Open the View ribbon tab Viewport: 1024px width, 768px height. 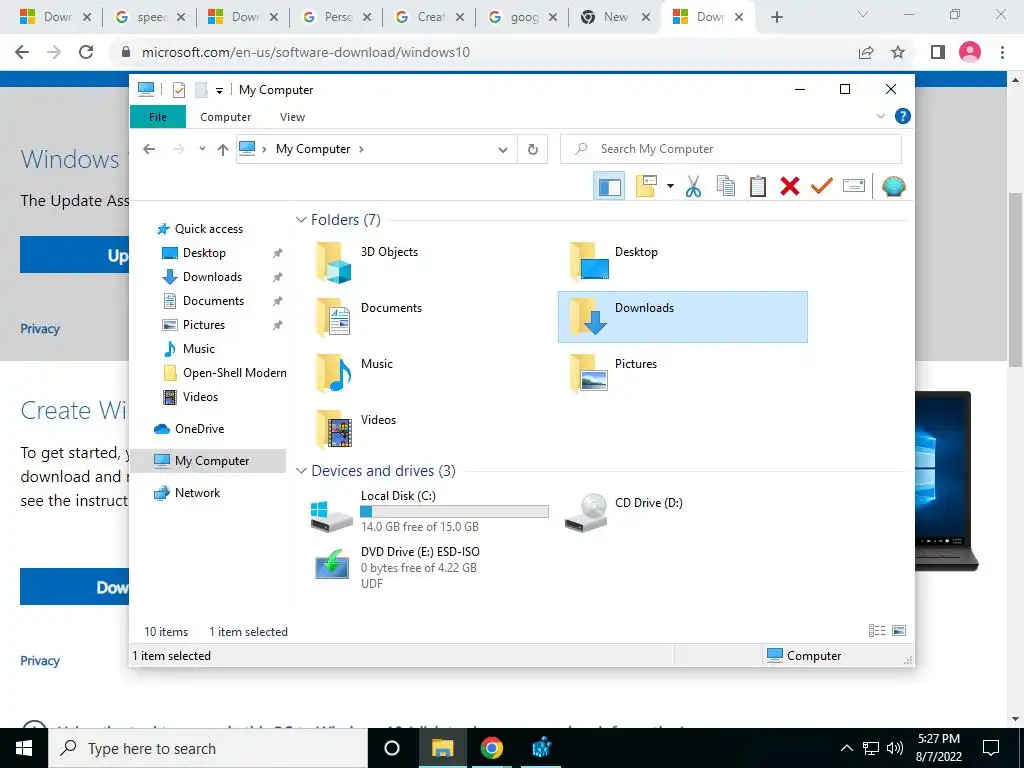pos(292,117)
